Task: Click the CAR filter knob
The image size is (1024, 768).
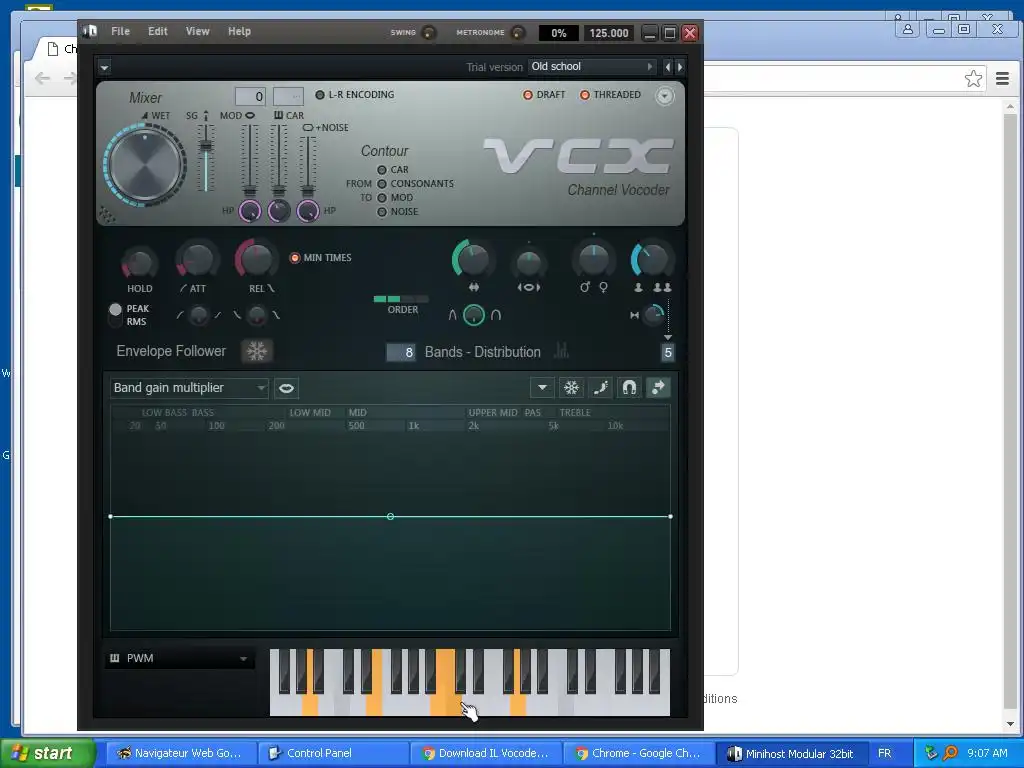Action: click(279, 211)
